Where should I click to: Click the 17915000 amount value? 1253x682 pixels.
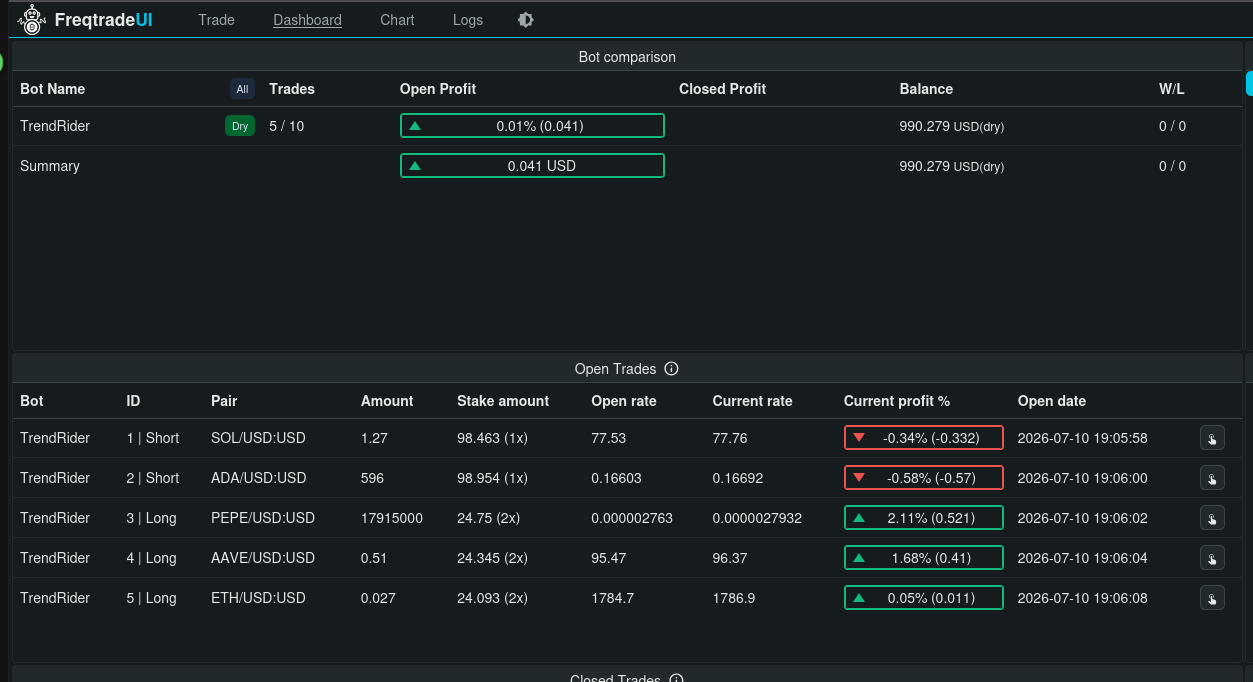392,518
